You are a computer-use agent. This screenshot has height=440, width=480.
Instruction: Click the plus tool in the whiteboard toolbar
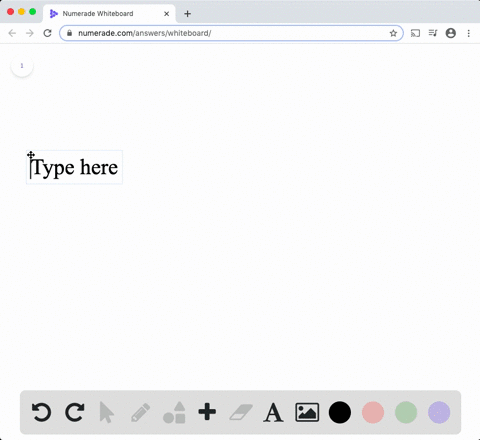pos(207,412)
